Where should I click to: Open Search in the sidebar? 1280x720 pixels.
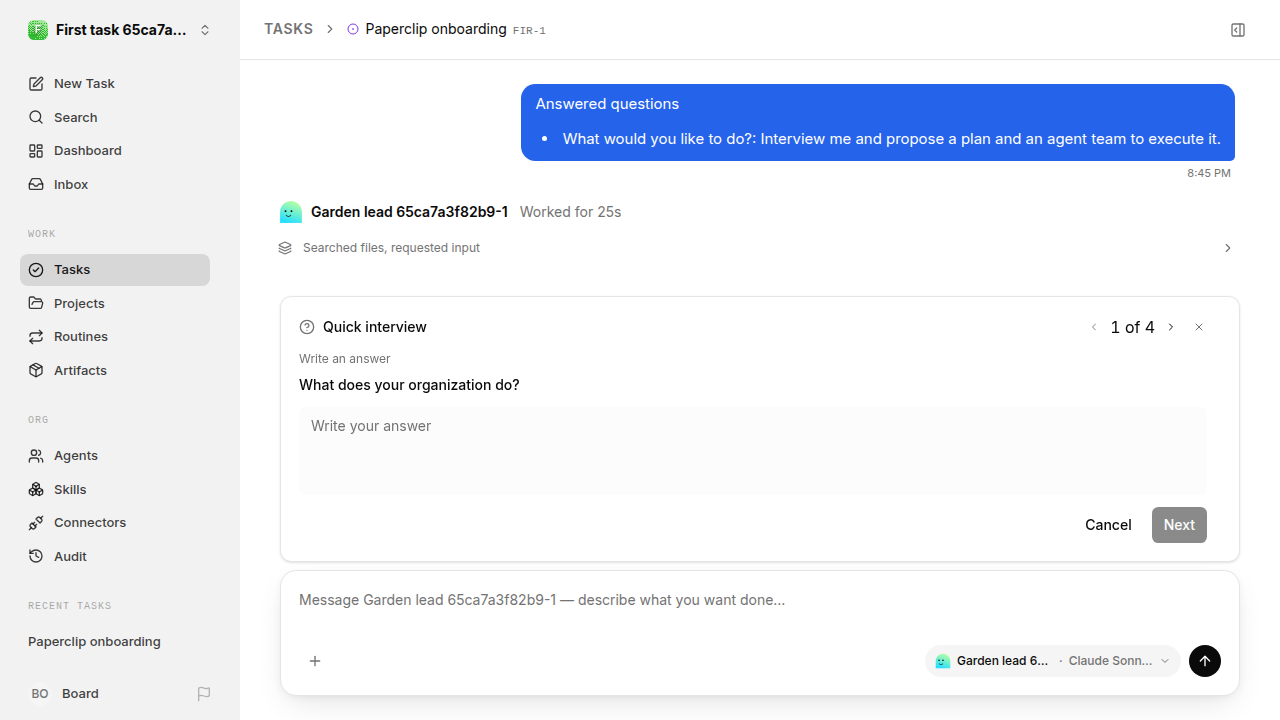click(x=115, y=117)
